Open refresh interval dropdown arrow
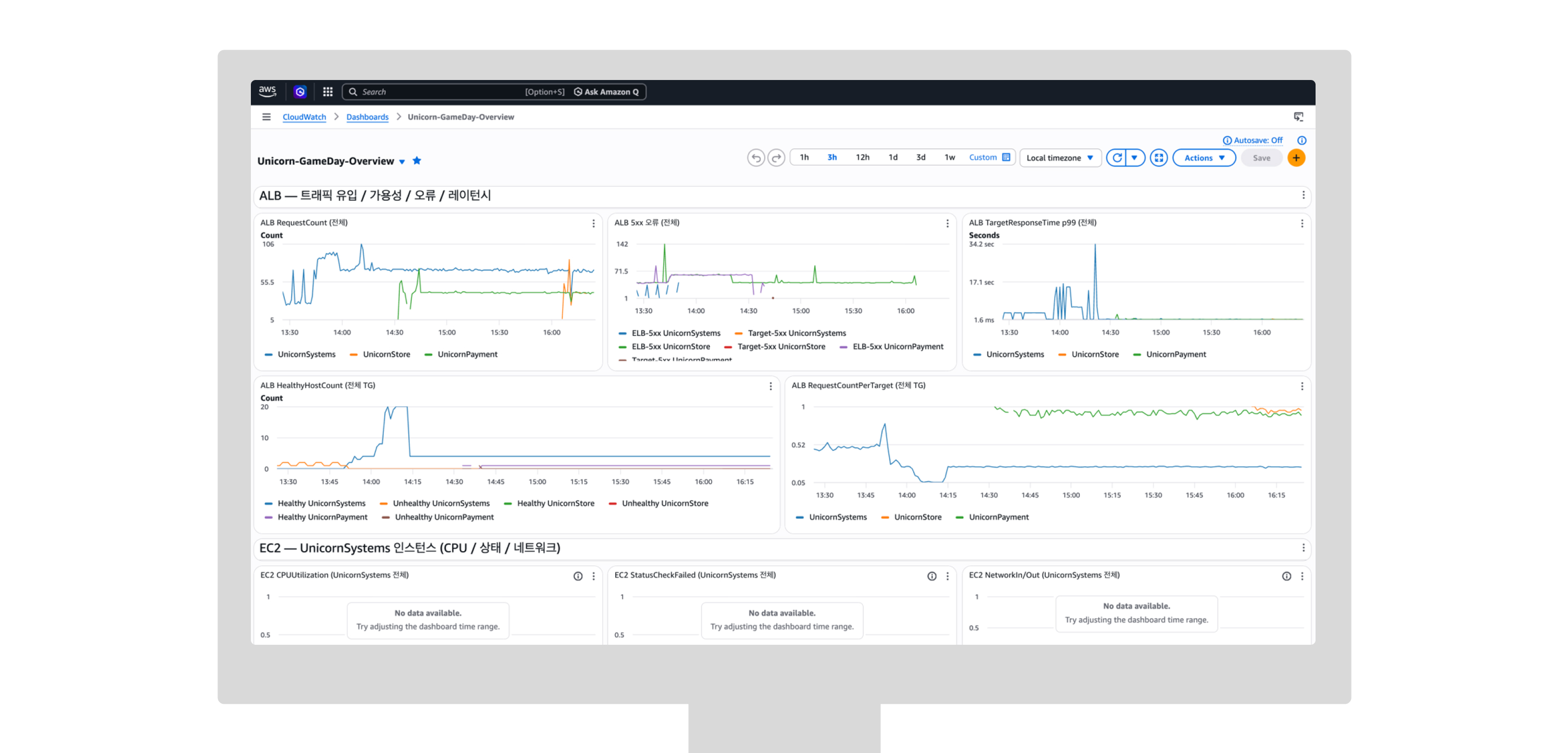 click(x=1135, y=158)
